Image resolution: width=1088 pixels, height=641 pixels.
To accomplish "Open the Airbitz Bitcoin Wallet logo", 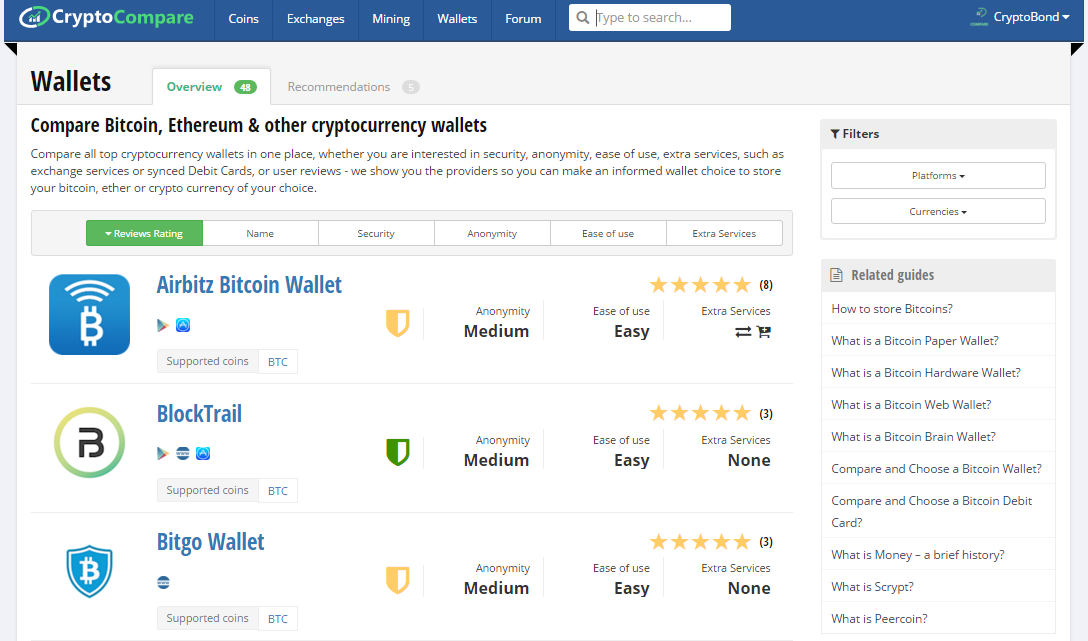I will (x=90, y=314).
